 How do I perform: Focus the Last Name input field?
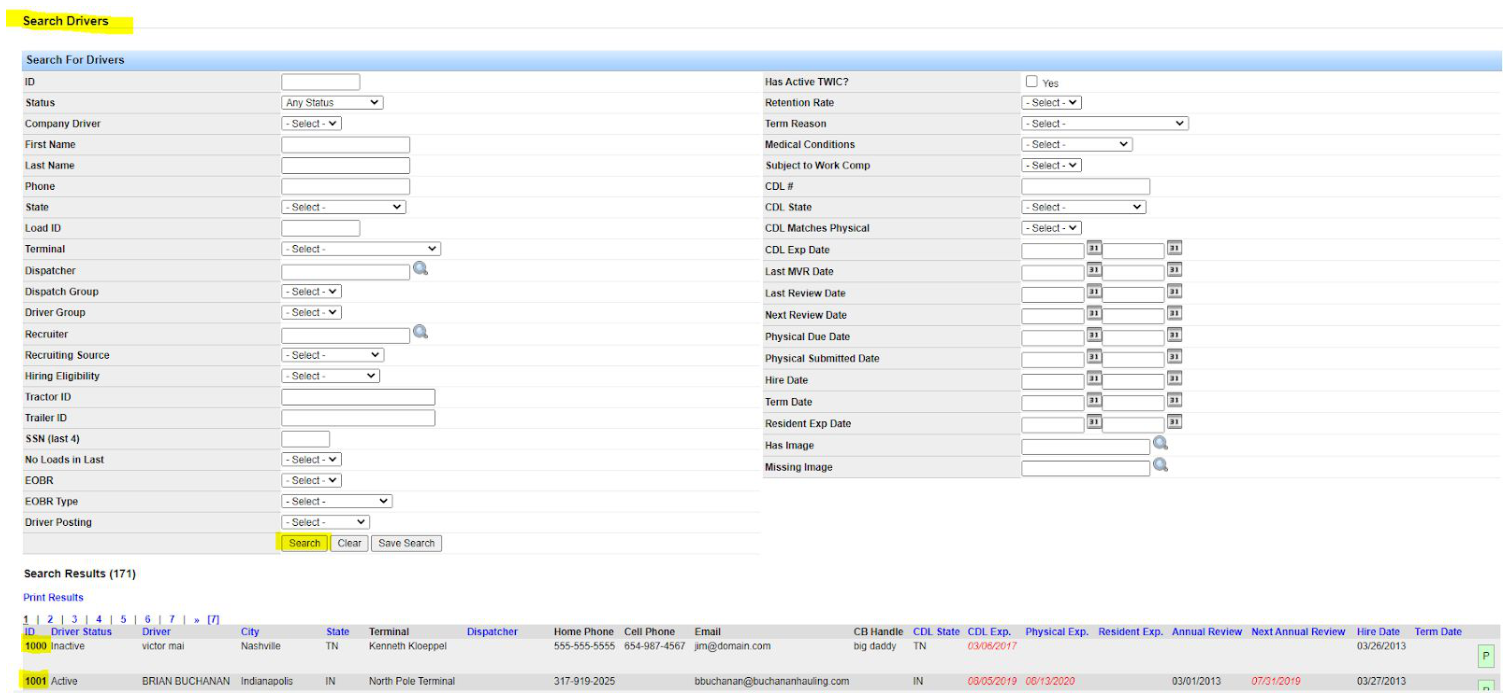[345, 165]
